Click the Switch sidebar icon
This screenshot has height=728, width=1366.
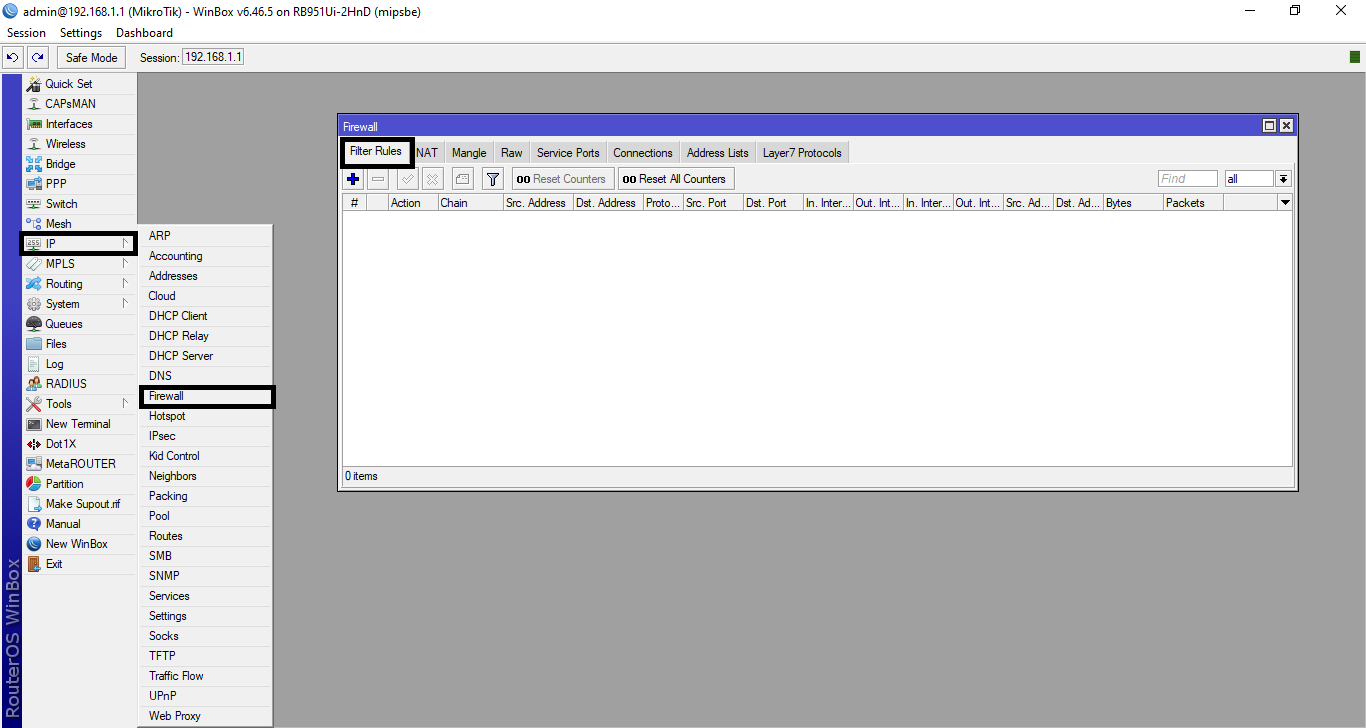pyautogui.click(x=34, y=204)
